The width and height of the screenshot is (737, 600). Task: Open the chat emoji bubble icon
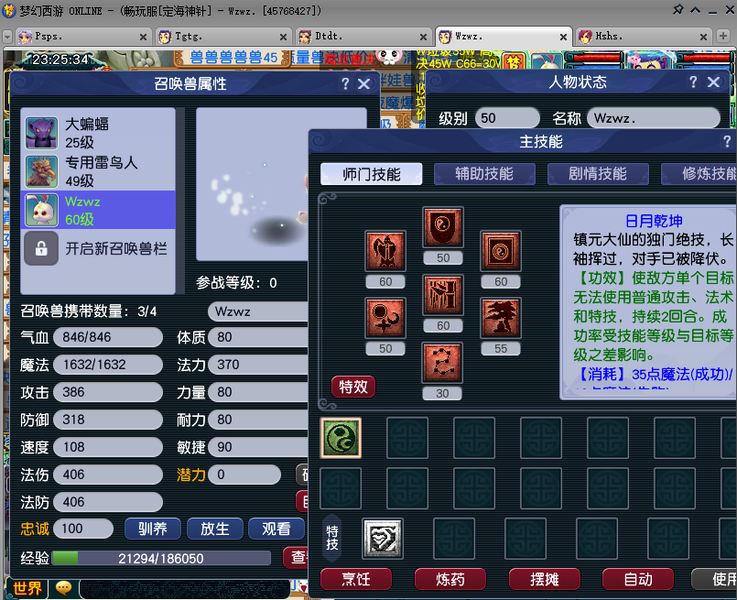[63, 587]
